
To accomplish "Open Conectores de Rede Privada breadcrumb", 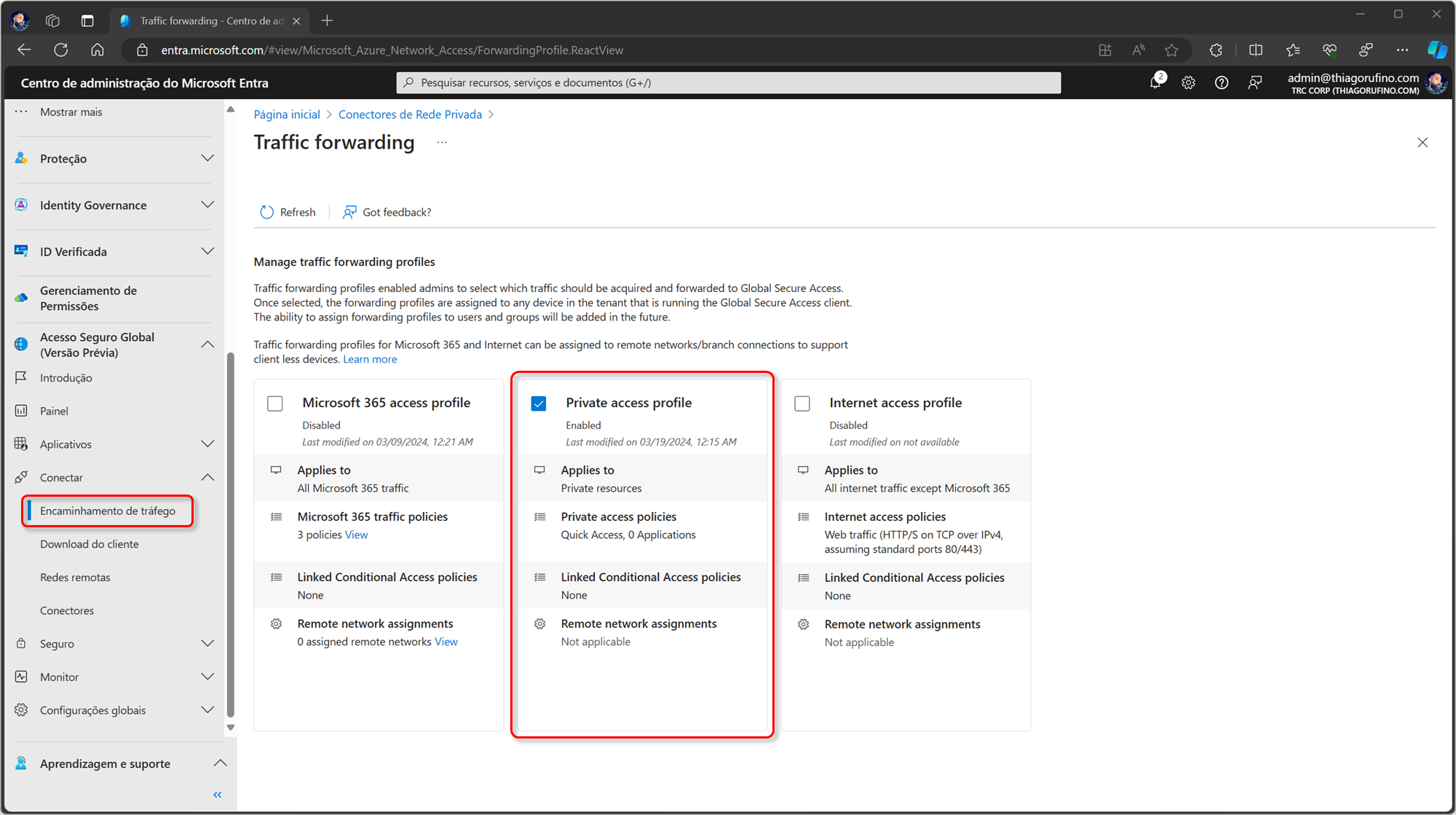I will tap(410, 114).
